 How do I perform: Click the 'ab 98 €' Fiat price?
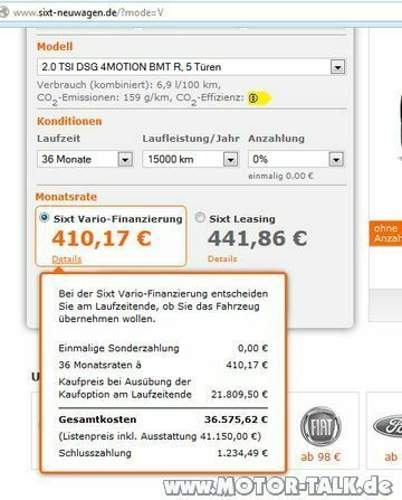tap(320, 457)
